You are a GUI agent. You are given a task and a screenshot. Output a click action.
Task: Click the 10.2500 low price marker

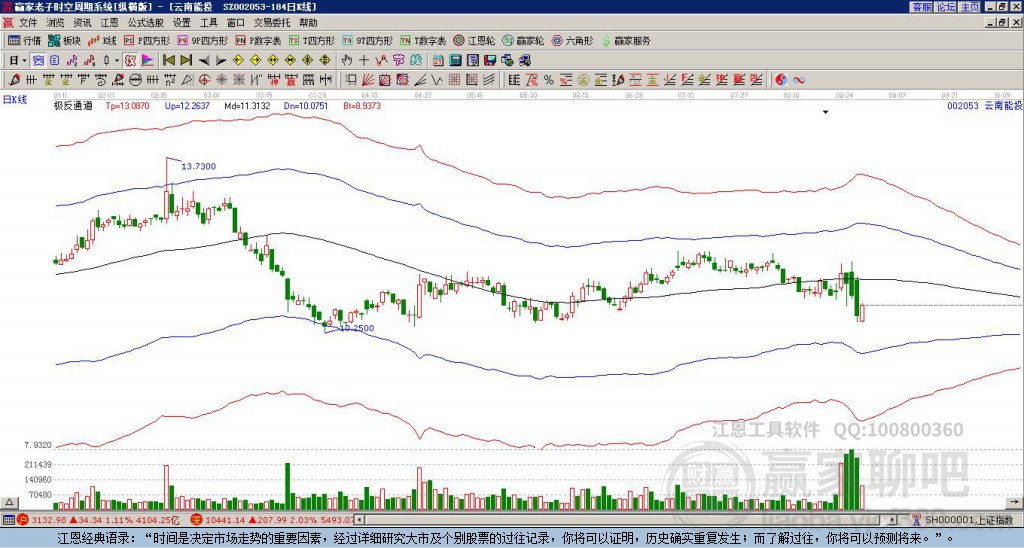coord(357,328)
